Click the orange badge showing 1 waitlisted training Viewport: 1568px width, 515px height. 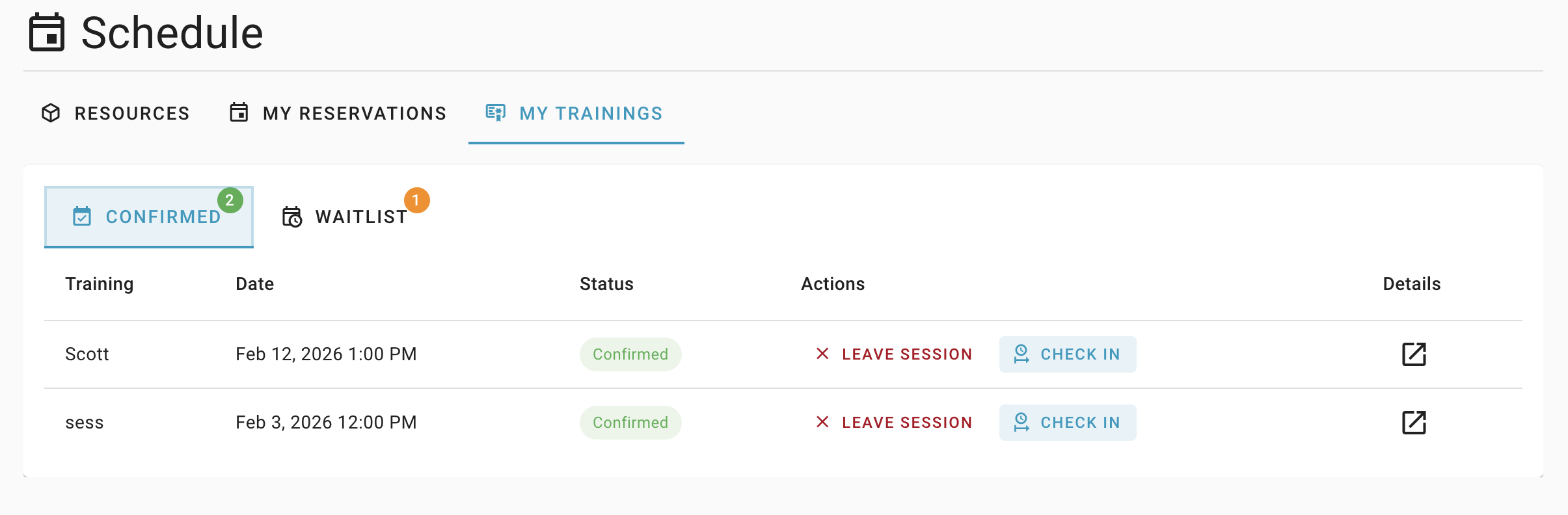click(x=416, y=201)
